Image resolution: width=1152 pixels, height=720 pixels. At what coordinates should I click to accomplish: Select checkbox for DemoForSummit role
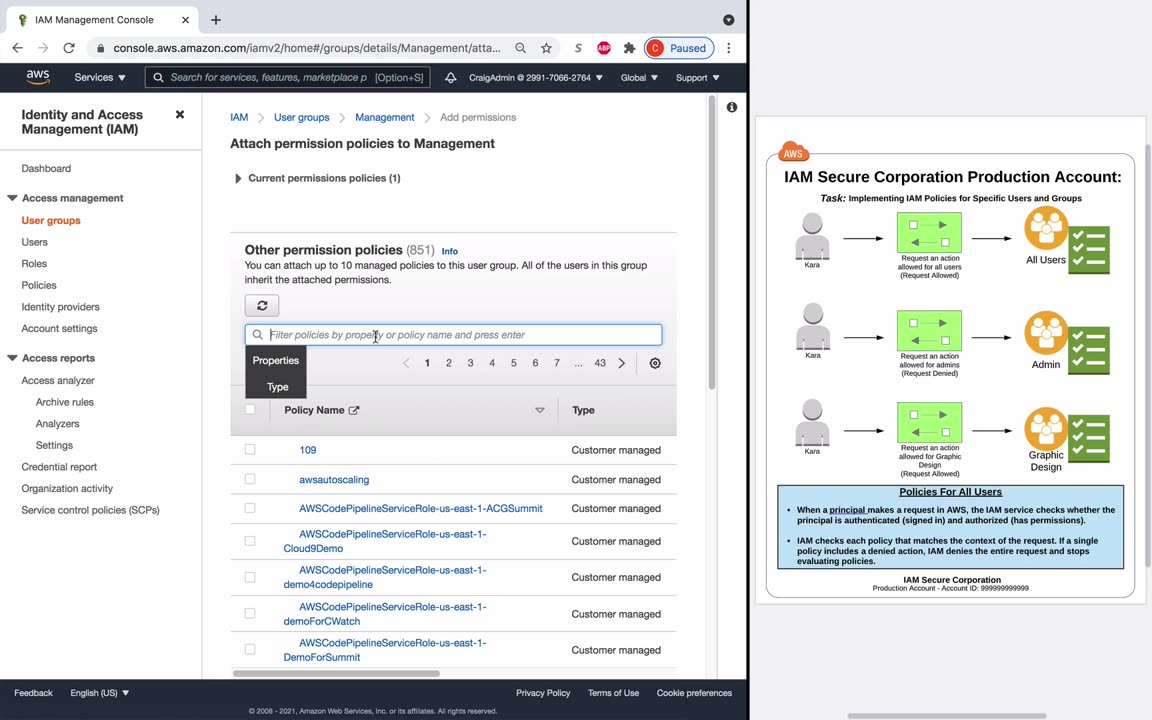point(250,649)
